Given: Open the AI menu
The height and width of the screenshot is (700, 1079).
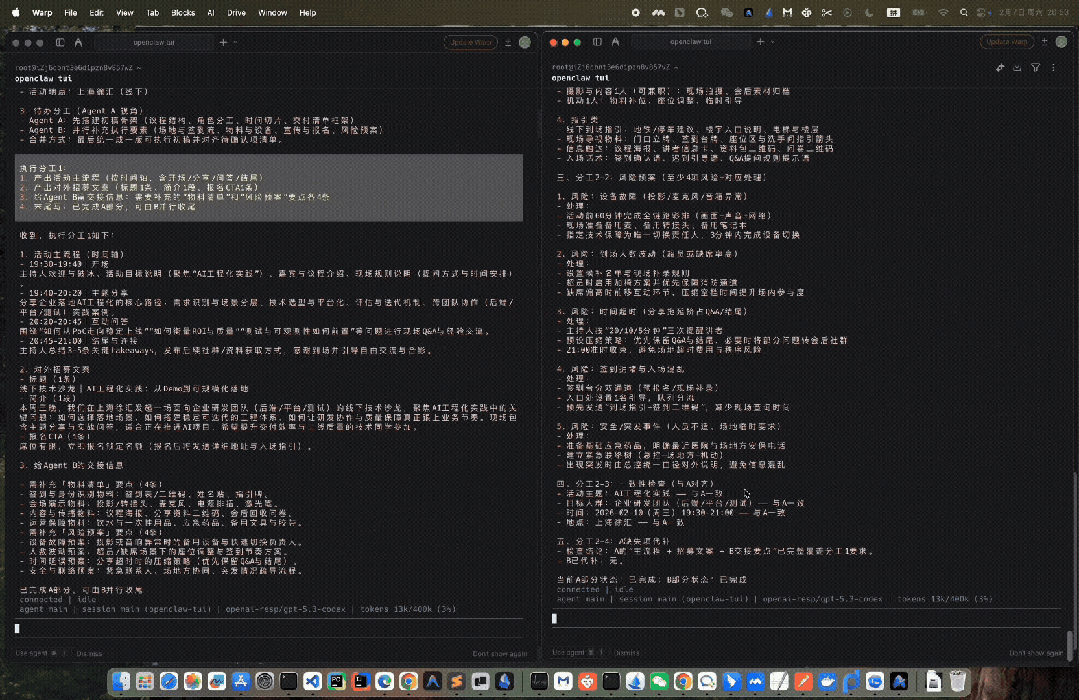Looking at the screenshot, I should [x=211, y=12].
